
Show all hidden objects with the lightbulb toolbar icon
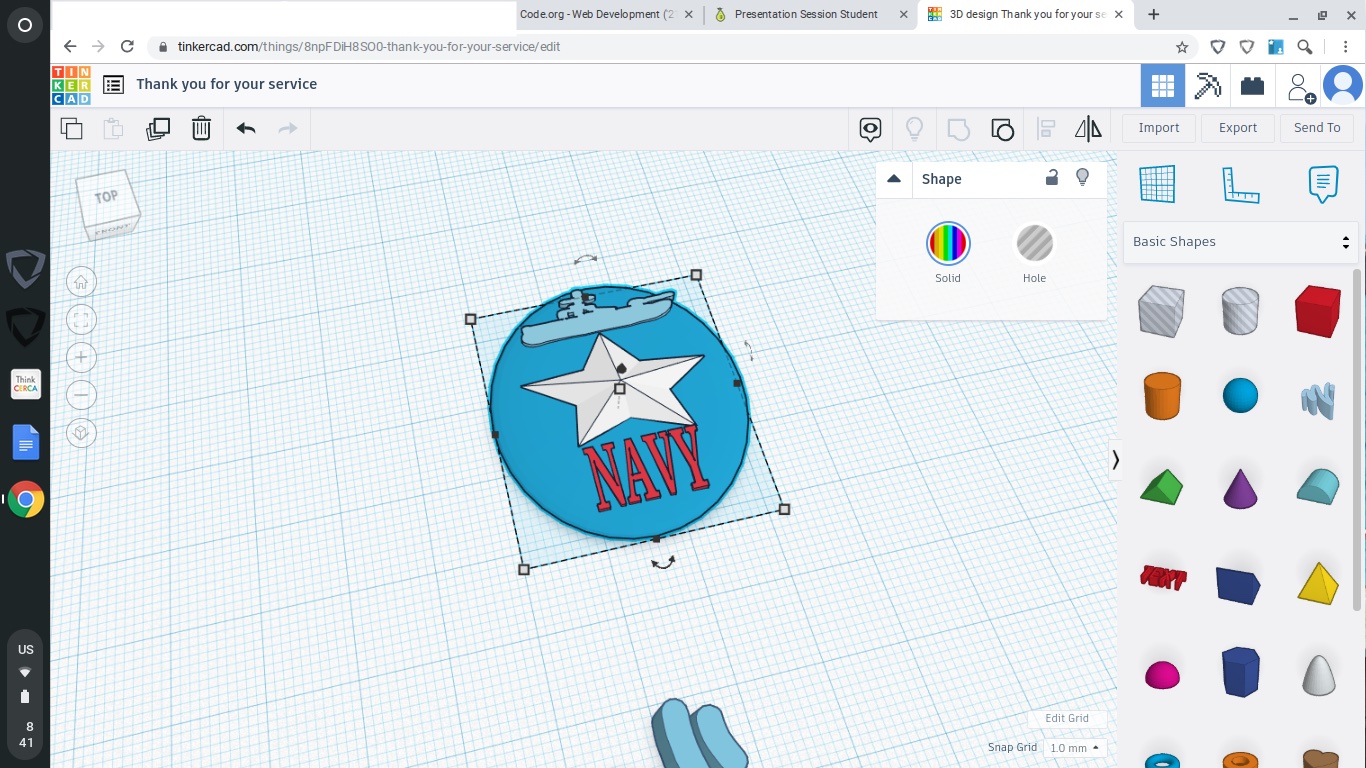(x=914, y=128)
